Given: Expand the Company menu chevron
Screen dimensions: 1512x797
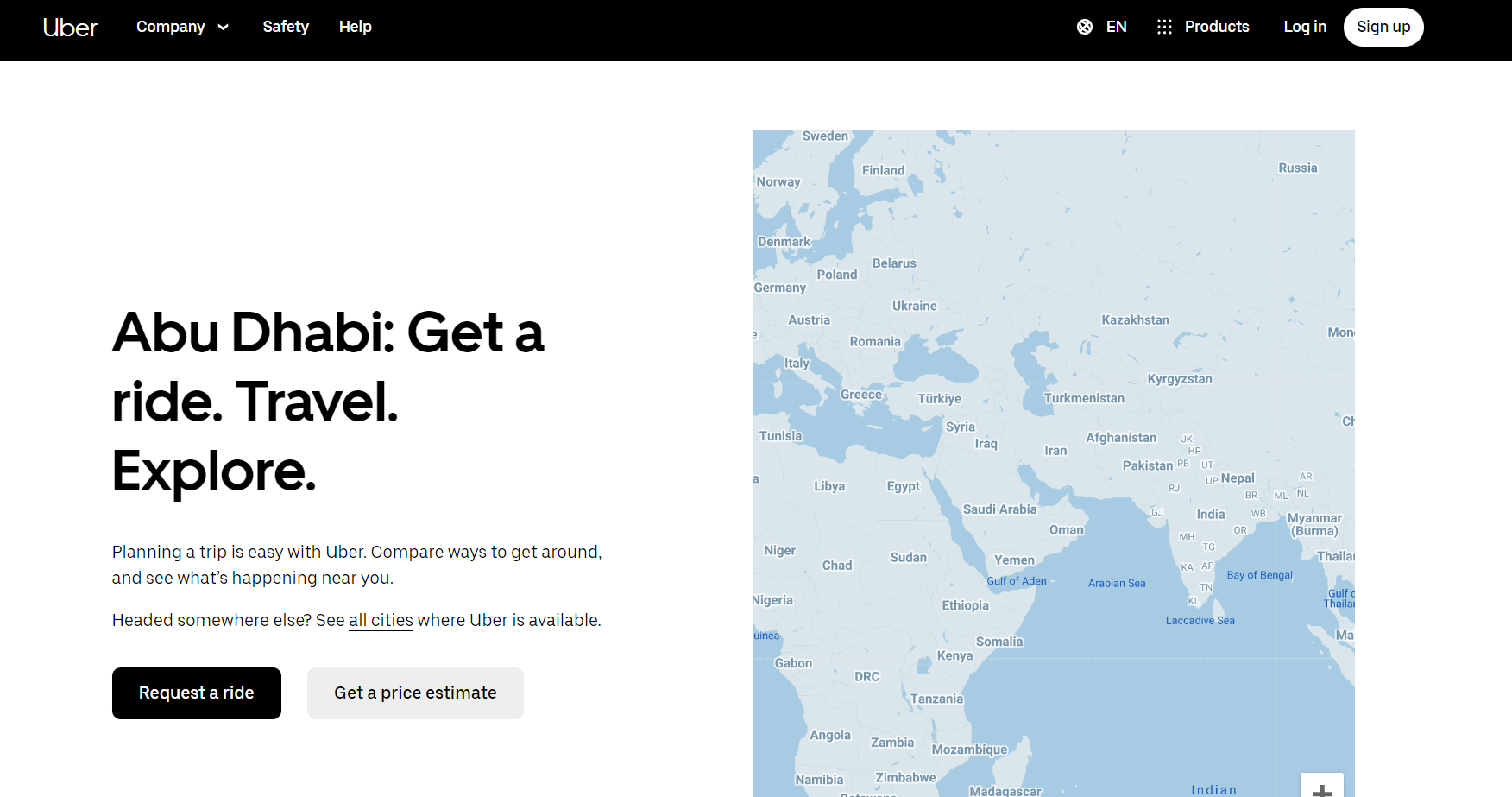Looking at the screenshot, I should point(224,27).
